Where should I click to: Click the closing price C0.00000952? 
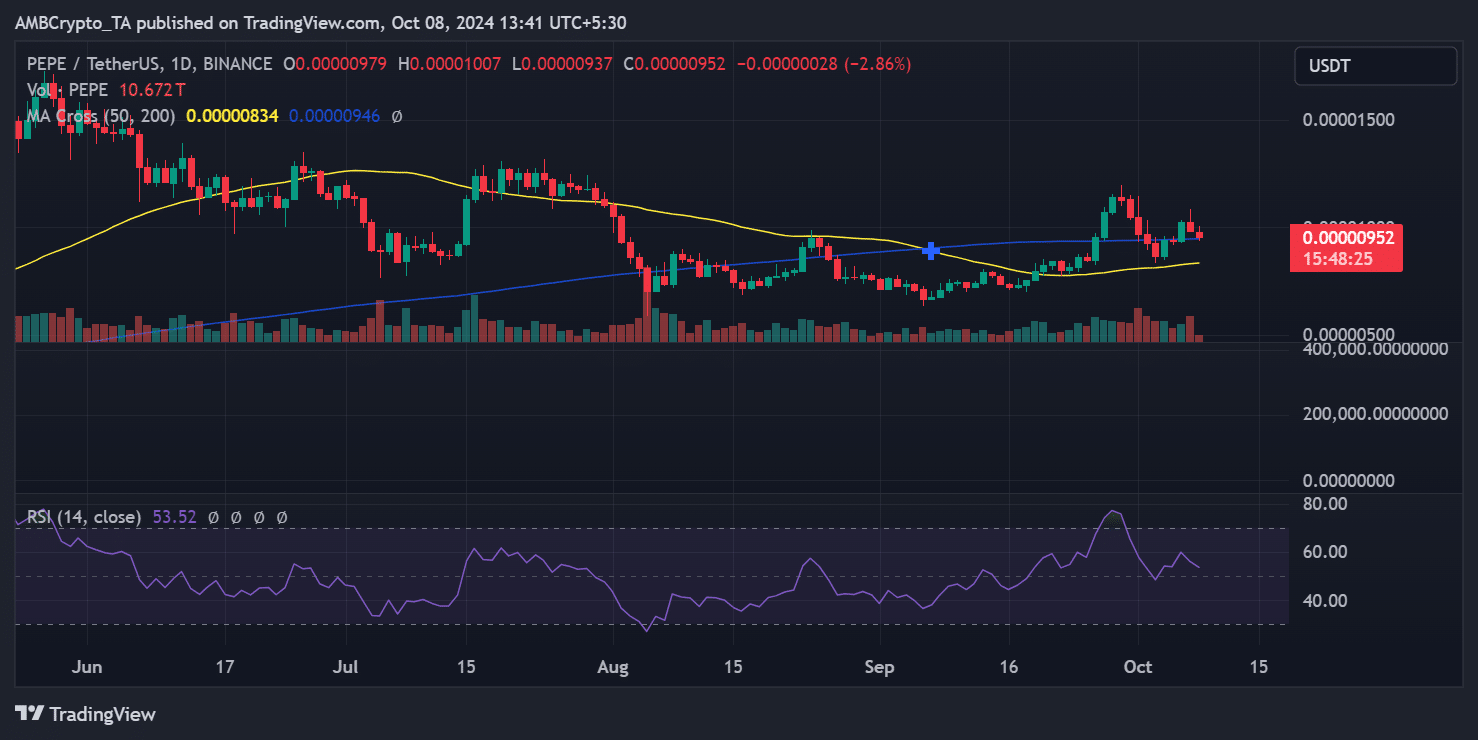point(673,64)
